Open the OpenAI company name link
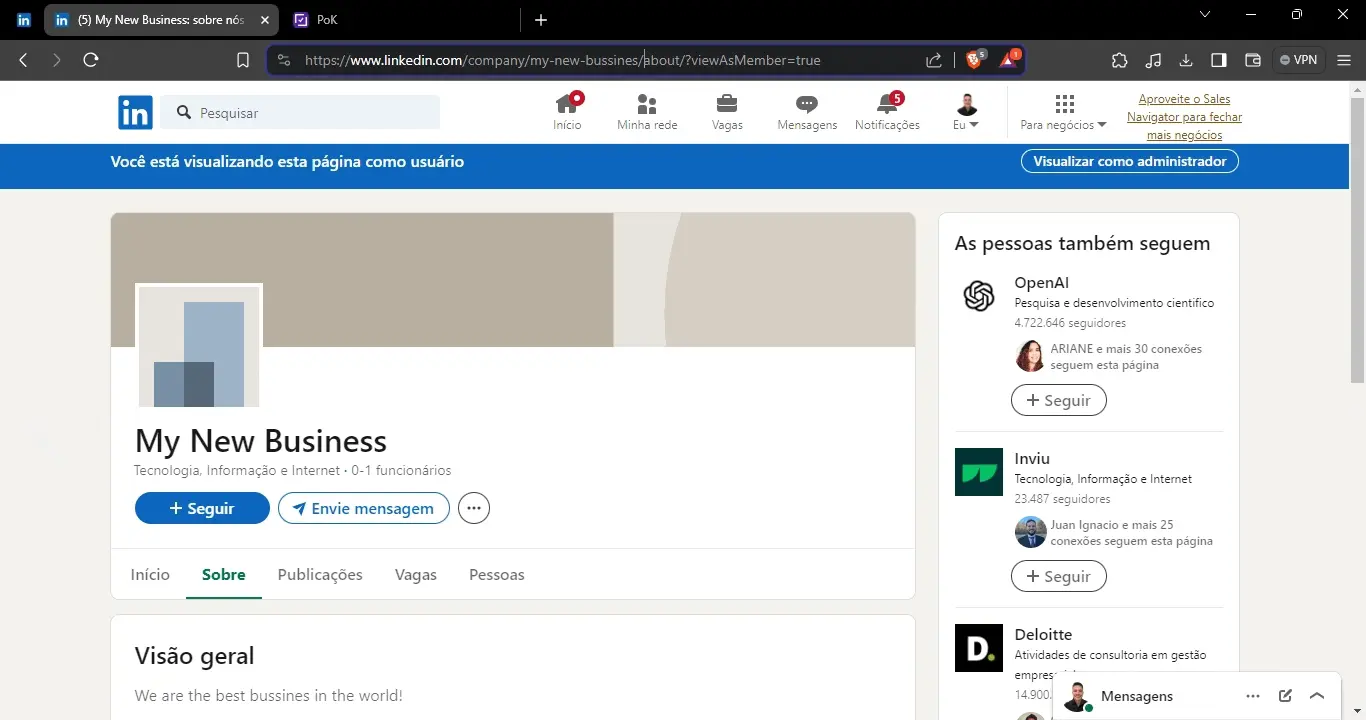The height and width of the screenshot is (720, 1366). pos(1041,283)
